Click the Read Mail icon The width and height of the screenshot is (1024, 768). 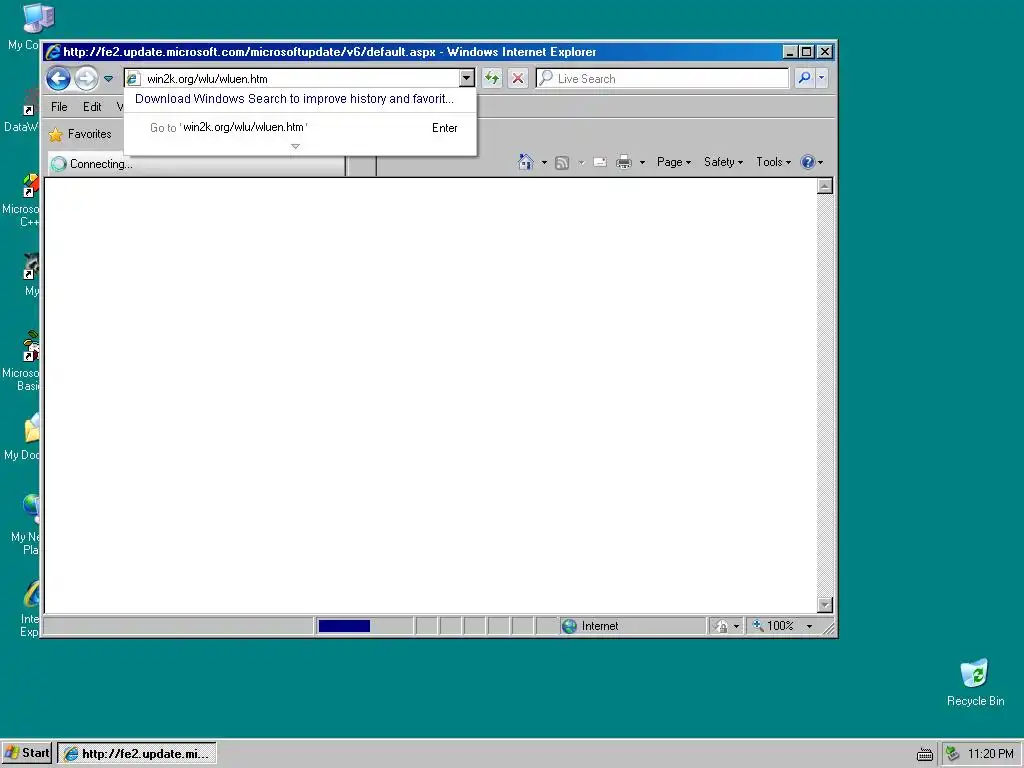(600, 163)
